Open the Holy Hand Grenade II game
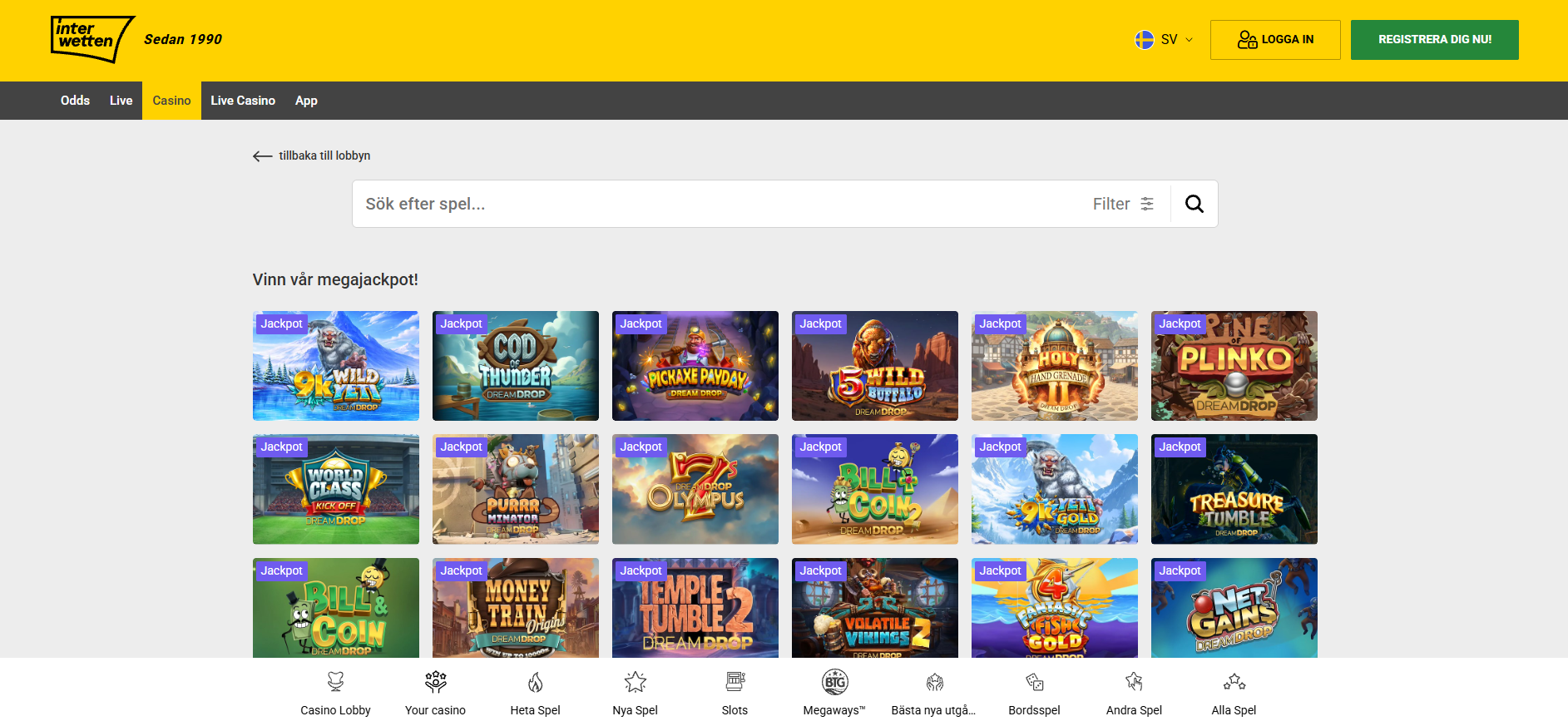1568x721 pixels. click(1055, 366)
